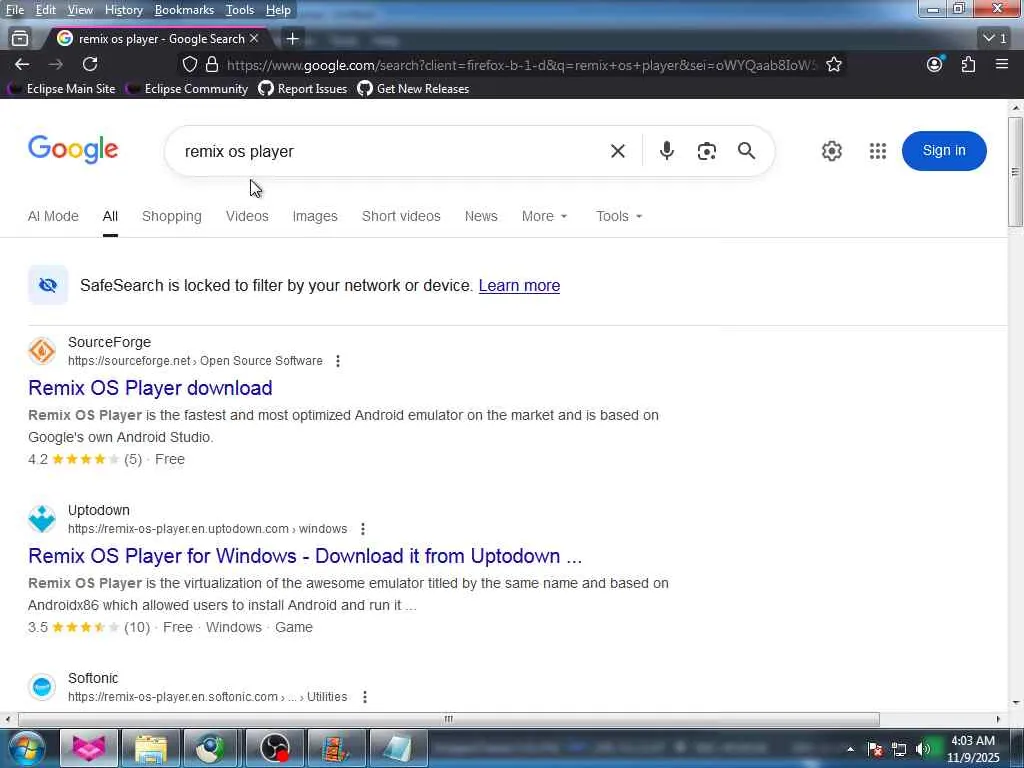Click in the Google search input field

click(392, 151)
